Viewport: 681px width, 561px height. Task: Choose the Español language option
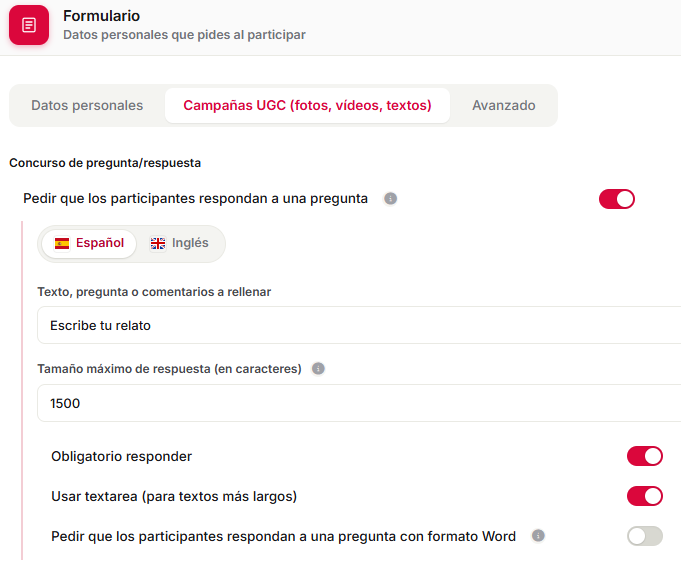89,243
